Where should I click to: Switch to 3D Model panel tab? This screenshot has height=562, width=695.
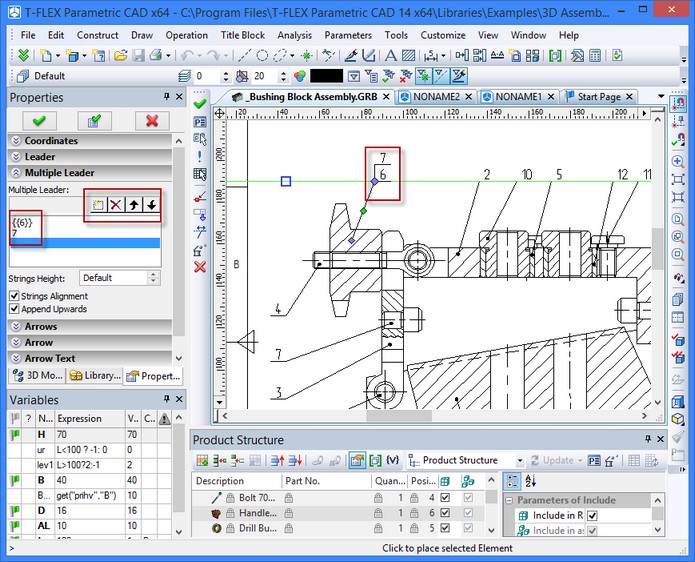37,375
